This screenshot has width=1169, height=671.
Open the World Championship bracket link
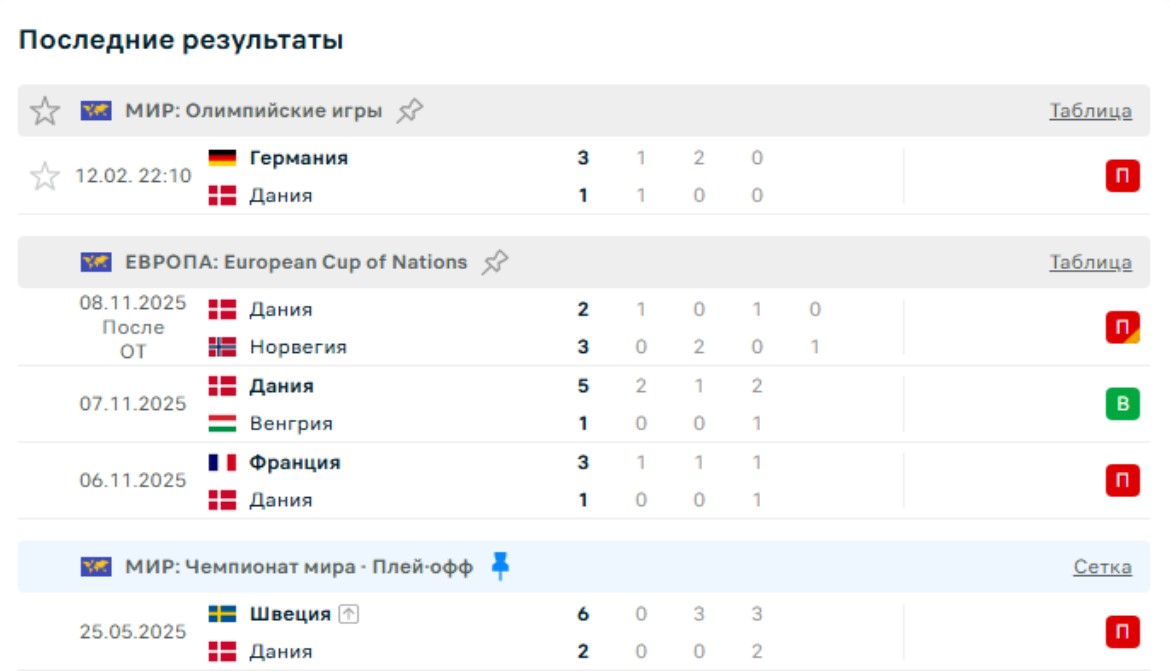click(1102, 567)
